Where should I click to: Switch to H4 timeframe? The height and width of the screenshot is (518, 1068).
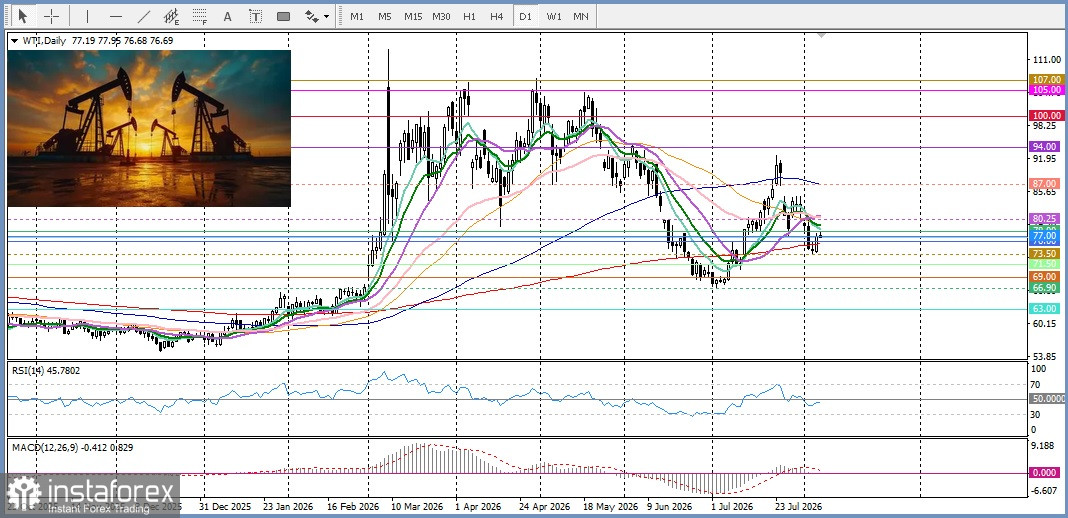(x=497, y=16)
